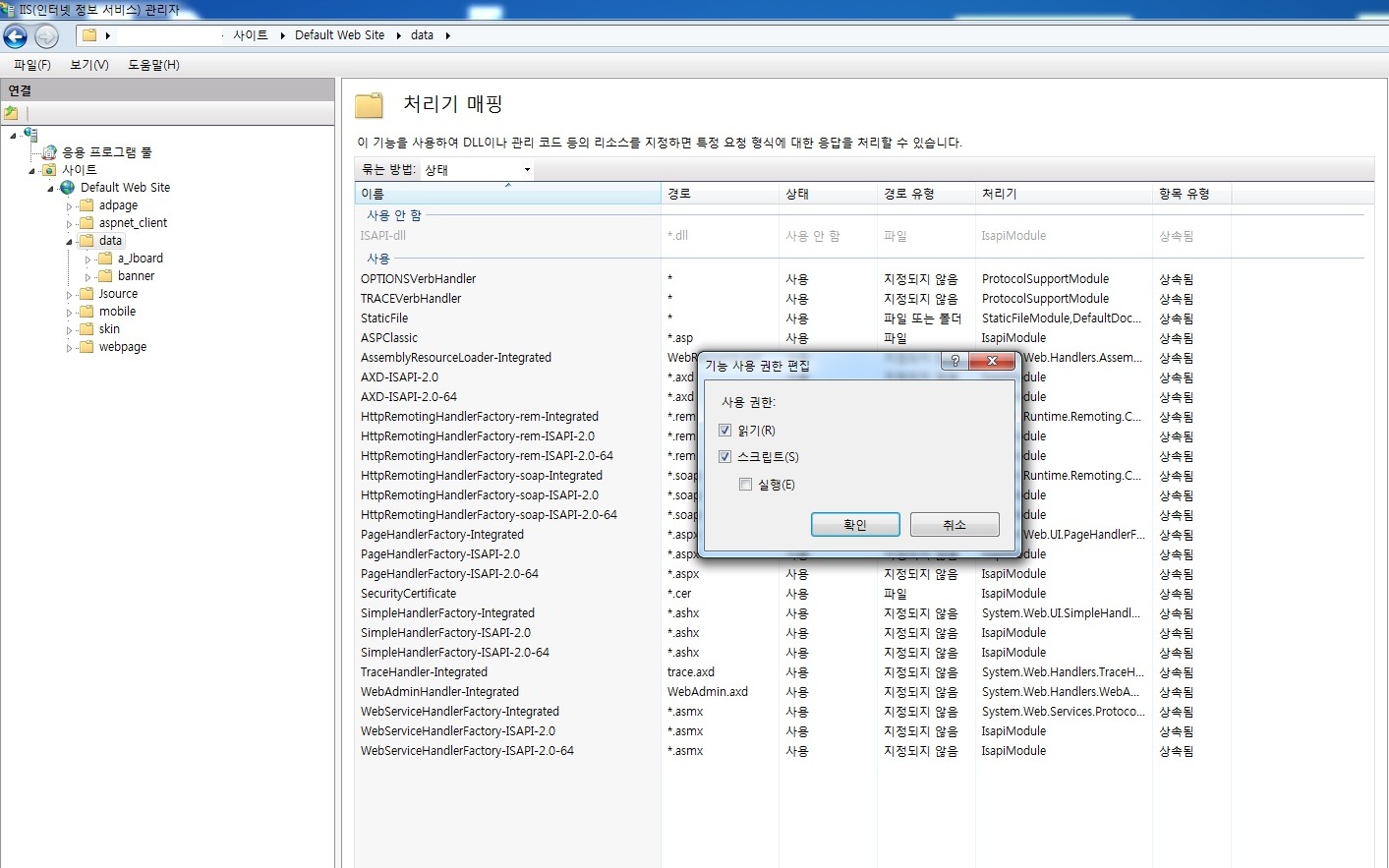Image resolution: width=1389 pixels, height=868 pixels.
Task: Expand the adpage tree node
Action: pos(69,206)
